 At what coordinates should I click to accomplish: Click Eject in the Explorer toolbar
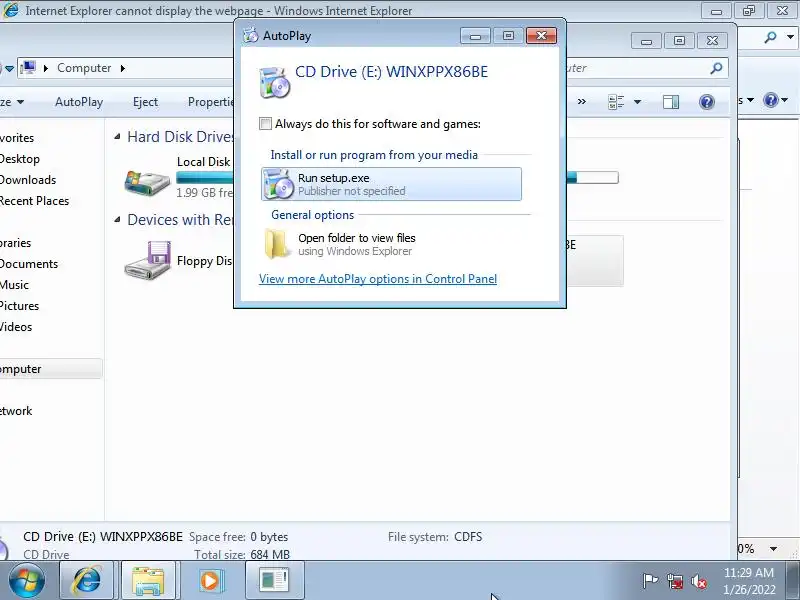tap(145, 102)
